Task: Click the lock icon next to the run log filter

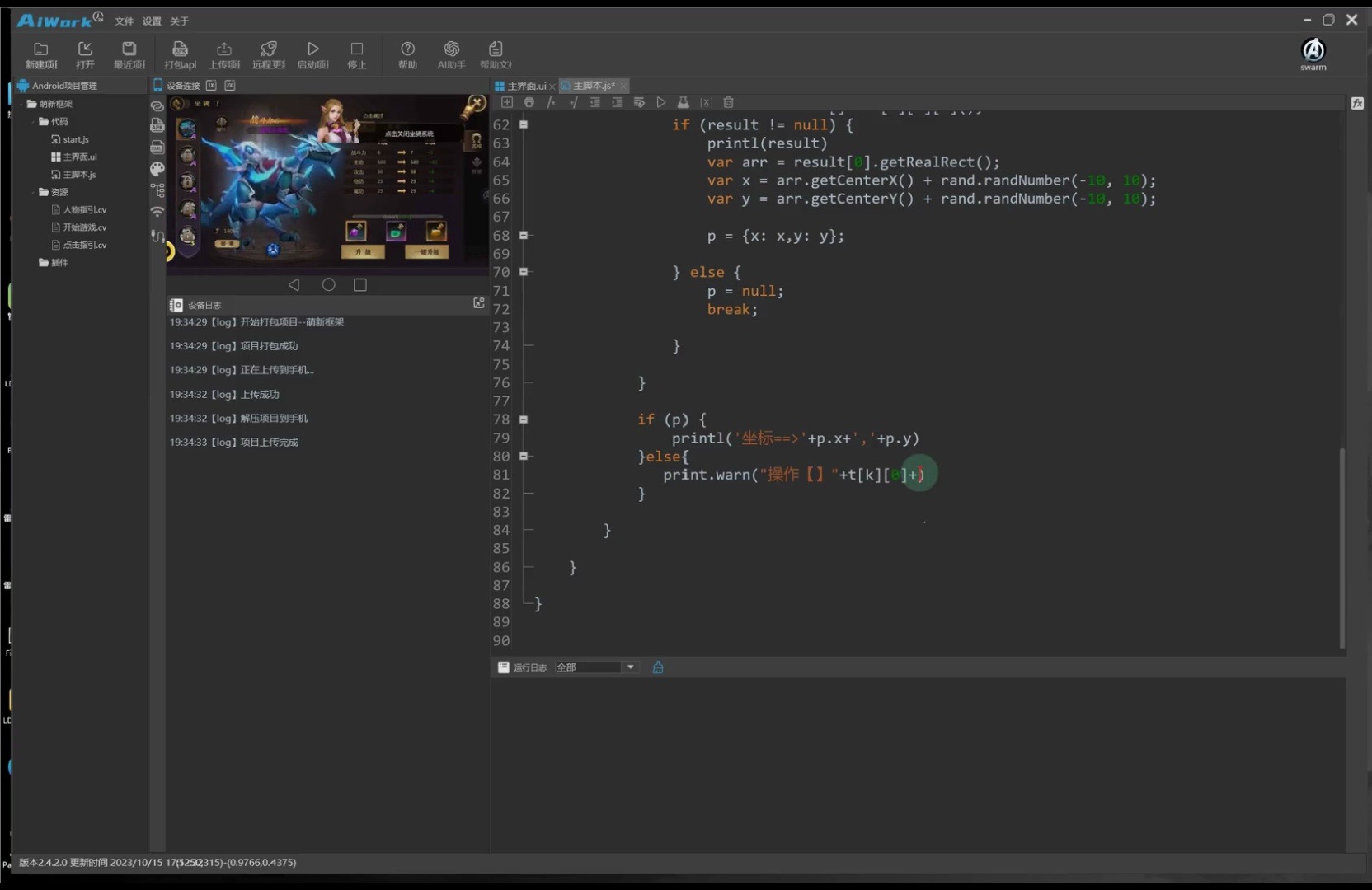Action: coord(658,667)
